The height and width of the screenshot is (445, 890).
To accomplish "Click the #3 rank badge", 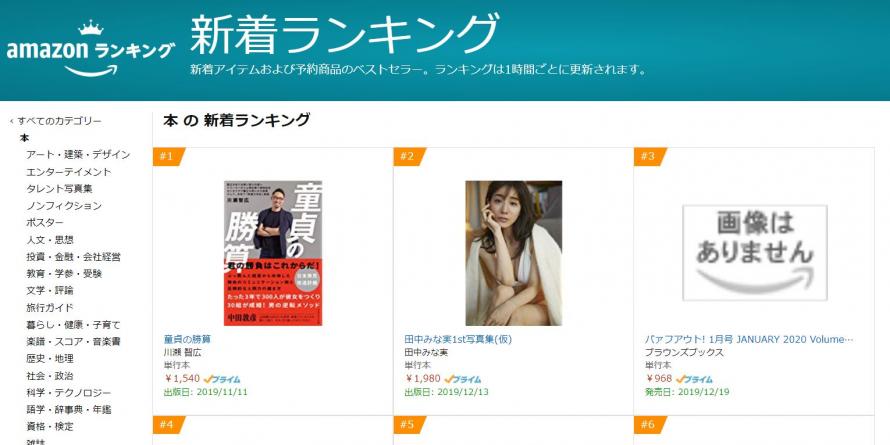I will pyautogui.click(x=650, y=157).
